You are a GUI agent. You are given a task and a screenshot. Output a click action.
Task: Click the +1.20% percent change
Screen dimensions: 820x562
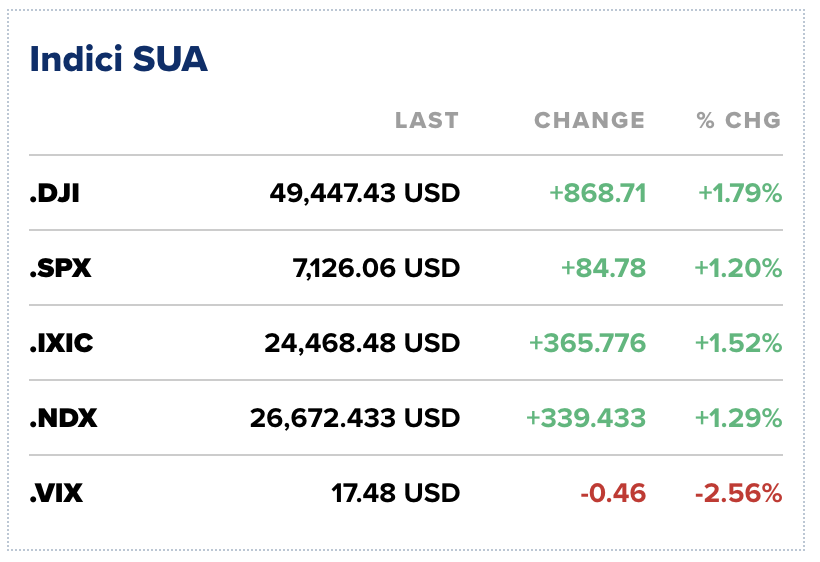pos(738,268)
